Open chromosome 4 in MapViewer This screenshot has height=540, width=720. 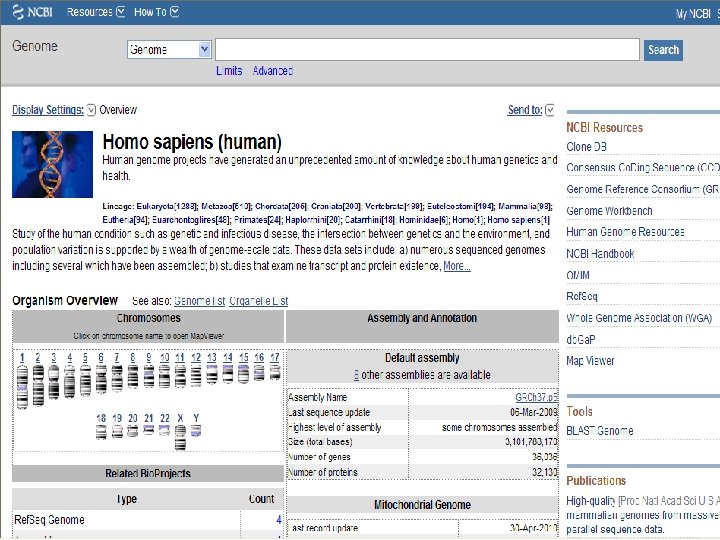point(69,357)
